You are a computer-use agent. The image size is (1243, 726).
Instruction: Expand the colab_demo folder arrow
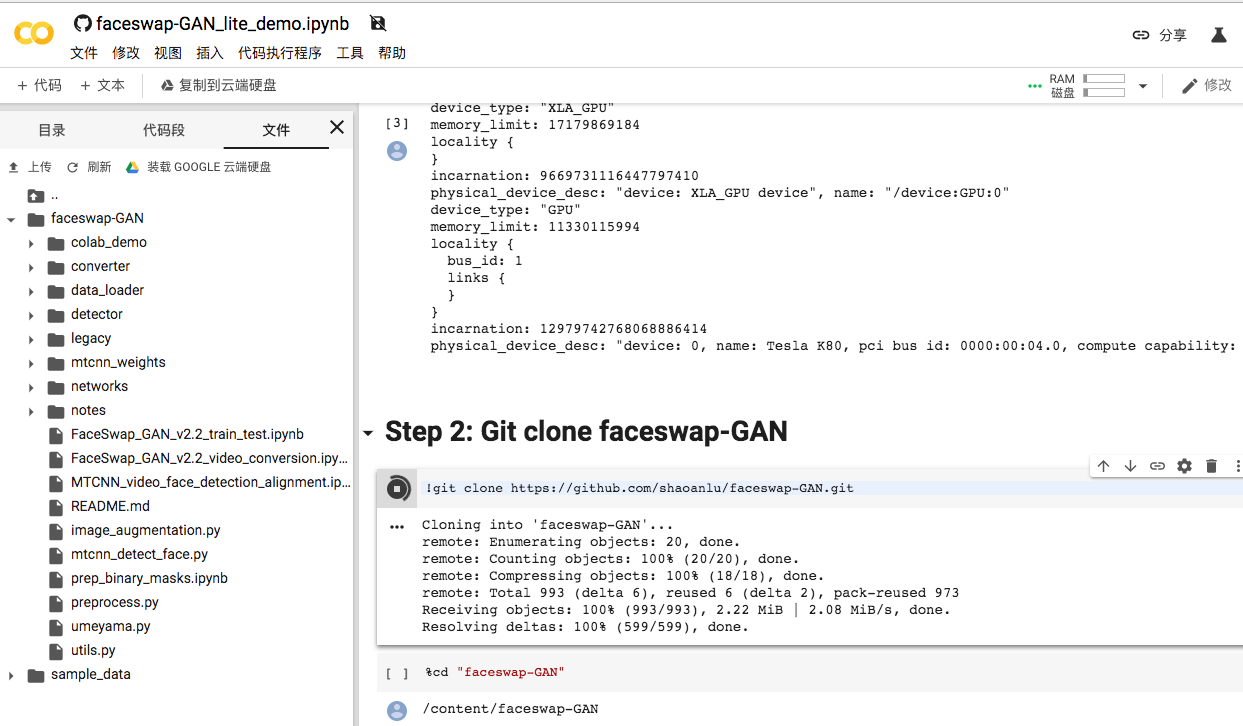click(x=31, y=243)
